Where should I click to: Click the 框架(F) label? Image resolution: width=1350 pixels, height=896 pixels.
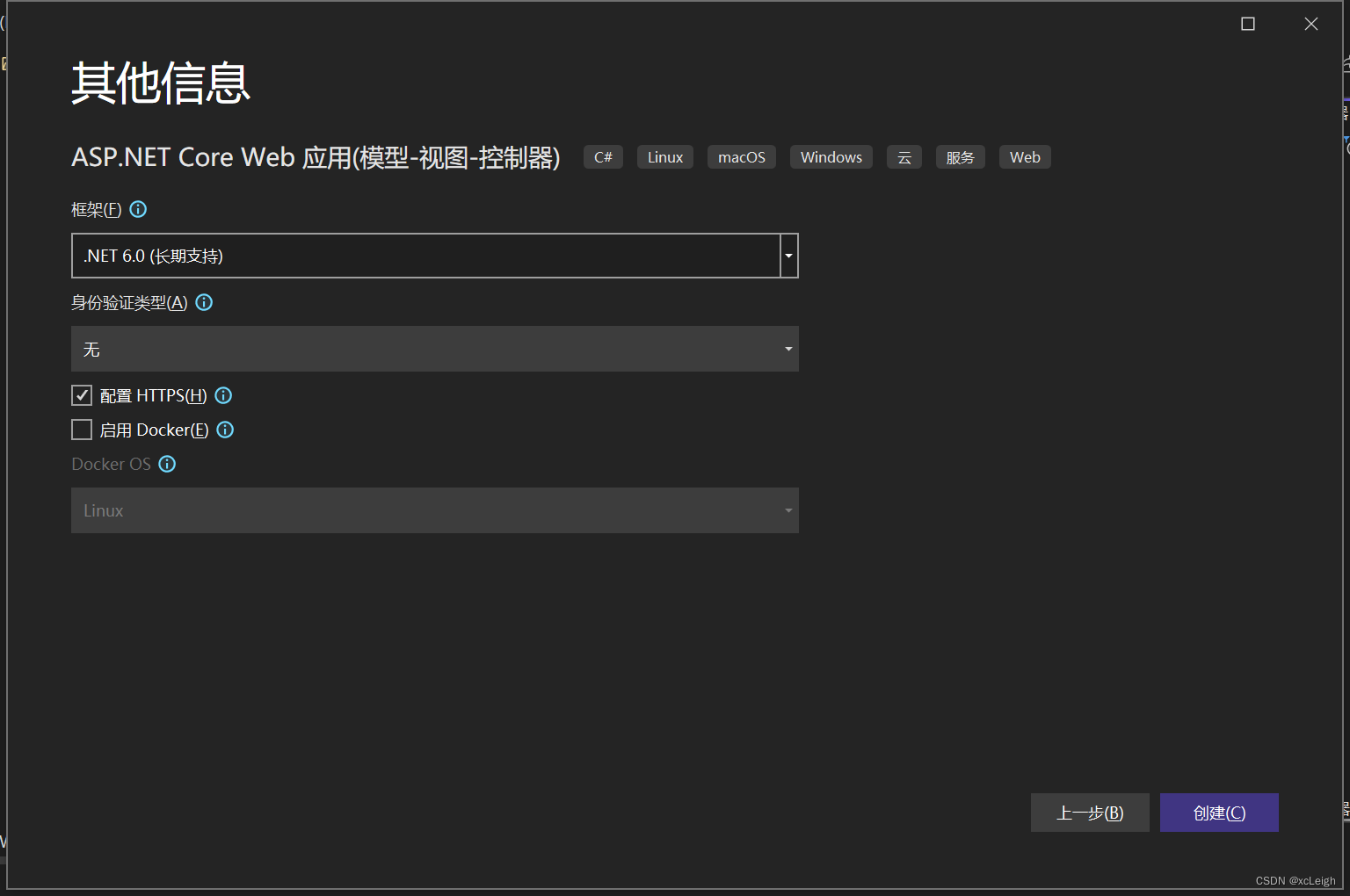[x=97, y=209]
